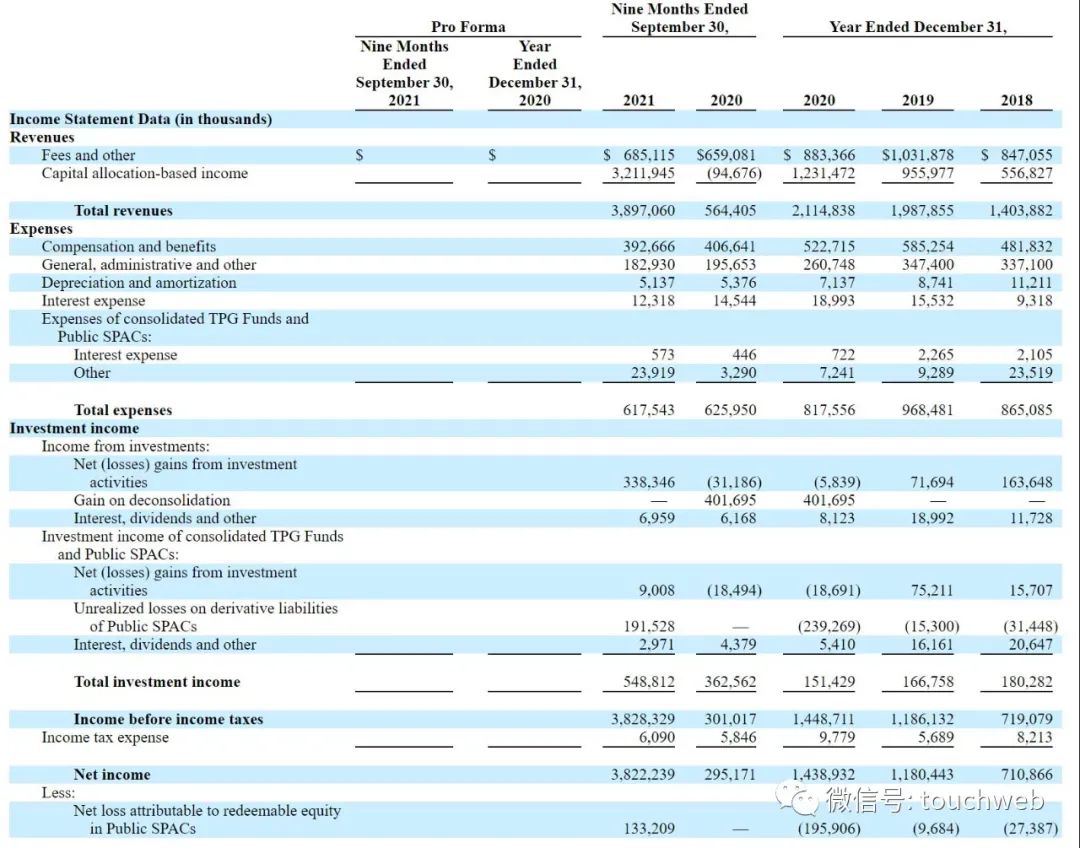This screenshot has width=1080, height=848.
Task: Click the 'Capital allocation-based income' row label
Action: click(145, 173)
